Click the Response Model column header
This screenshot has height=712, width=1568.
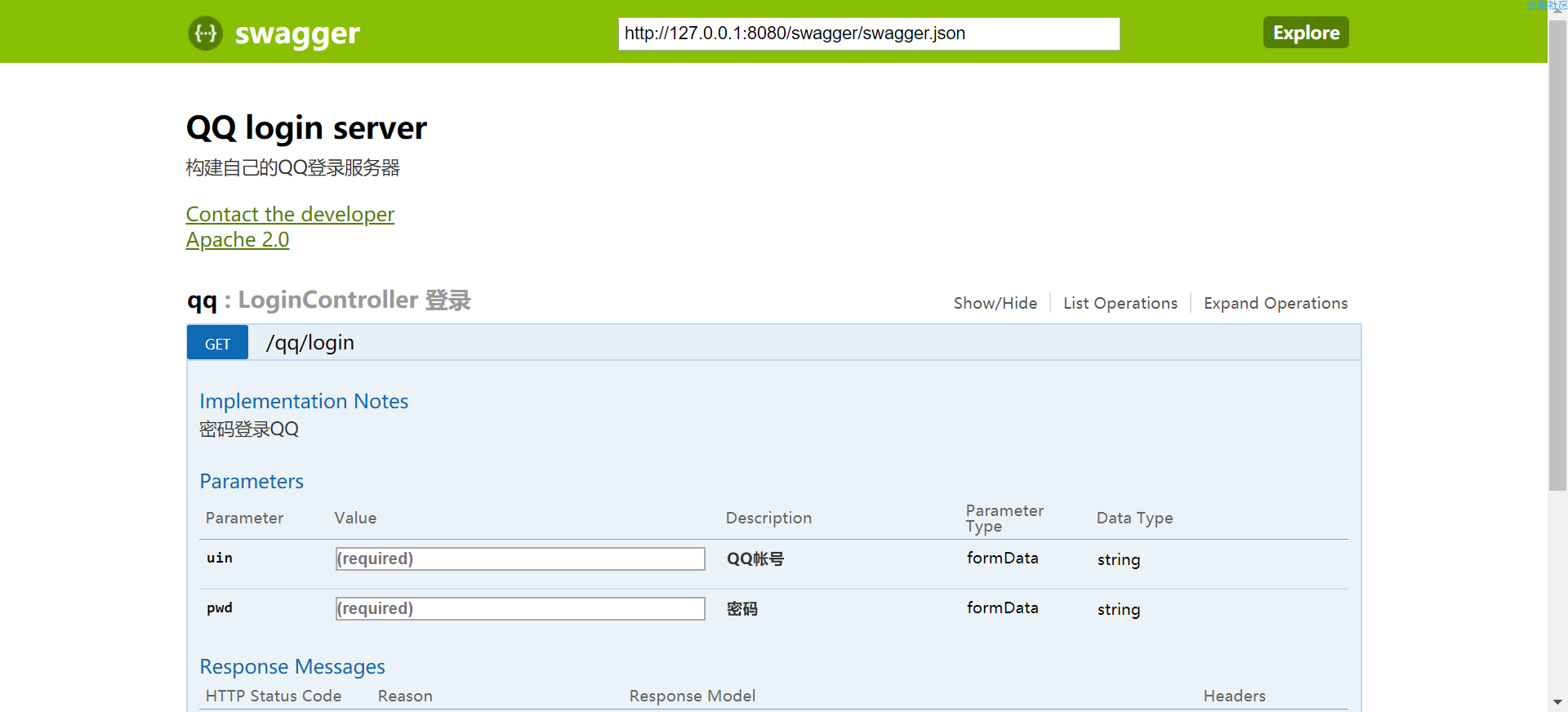tap(692, 696)
